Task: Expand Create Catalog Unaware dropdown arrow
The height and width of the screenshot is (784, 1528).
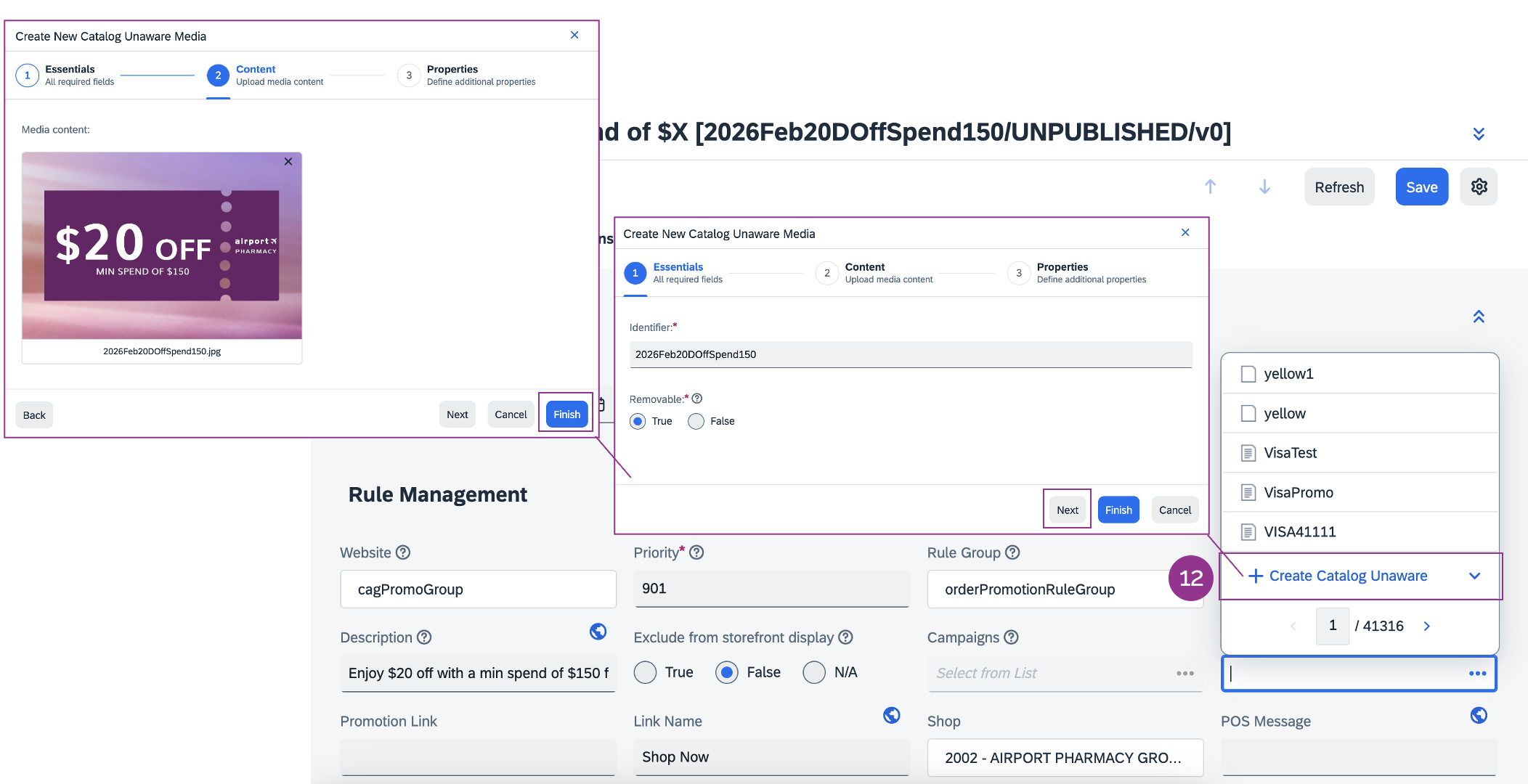Action: point(1474,576)
